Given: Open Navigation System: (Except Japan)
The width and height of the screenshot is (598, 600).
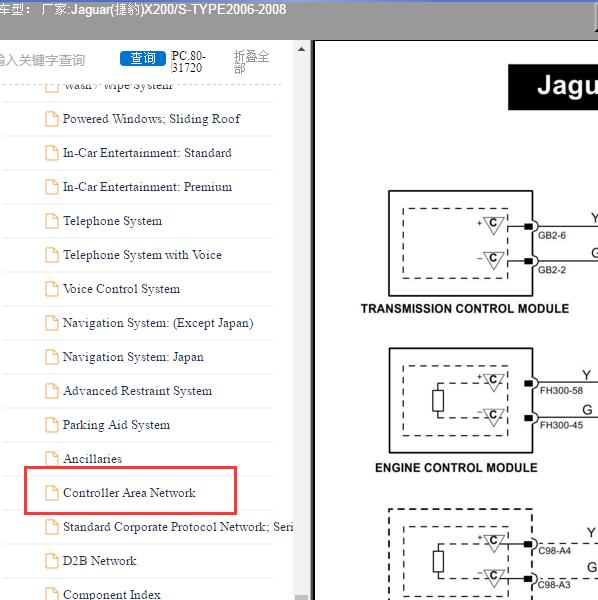Looking at the screenshot, I should pos(158,323).
